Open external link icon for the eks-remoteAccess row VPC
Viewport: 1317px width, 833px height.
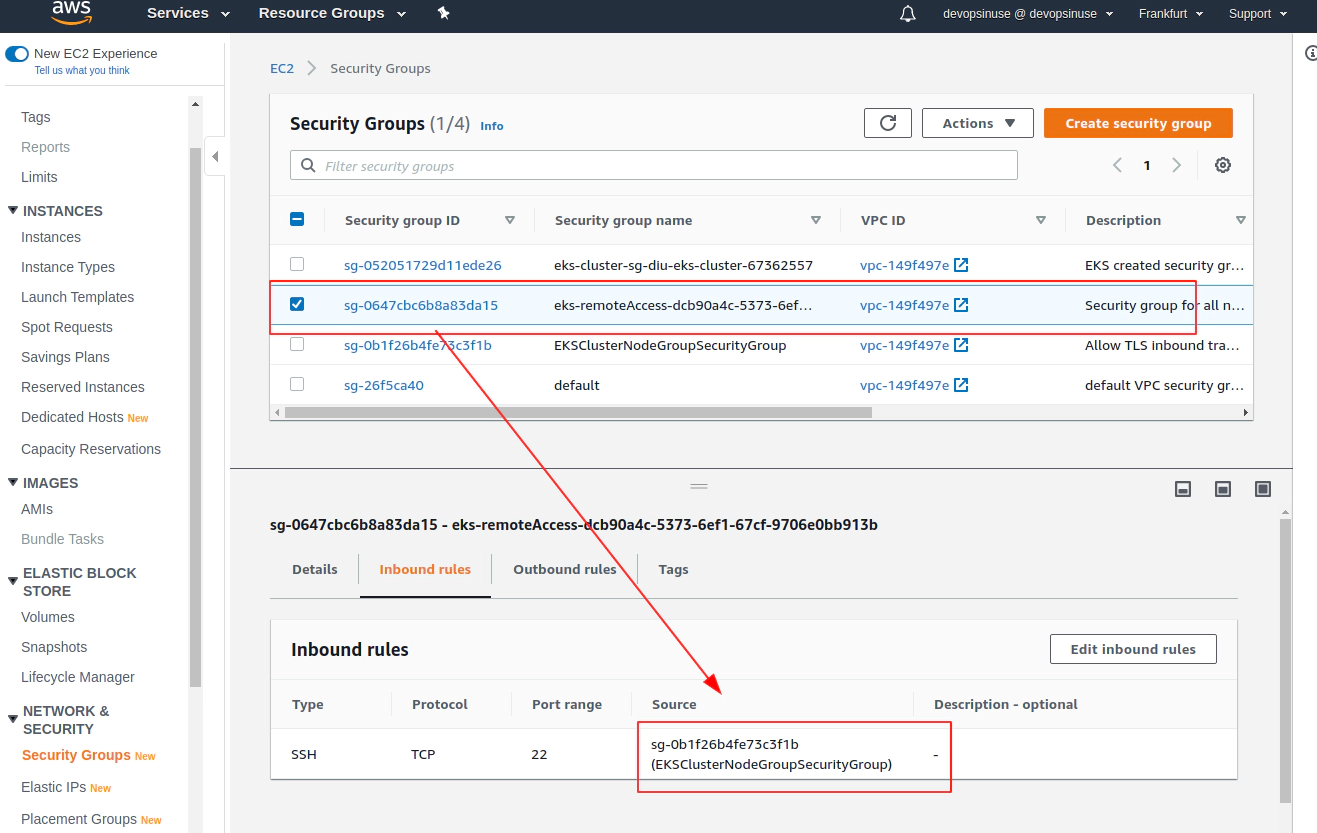[x=961, y=305]
